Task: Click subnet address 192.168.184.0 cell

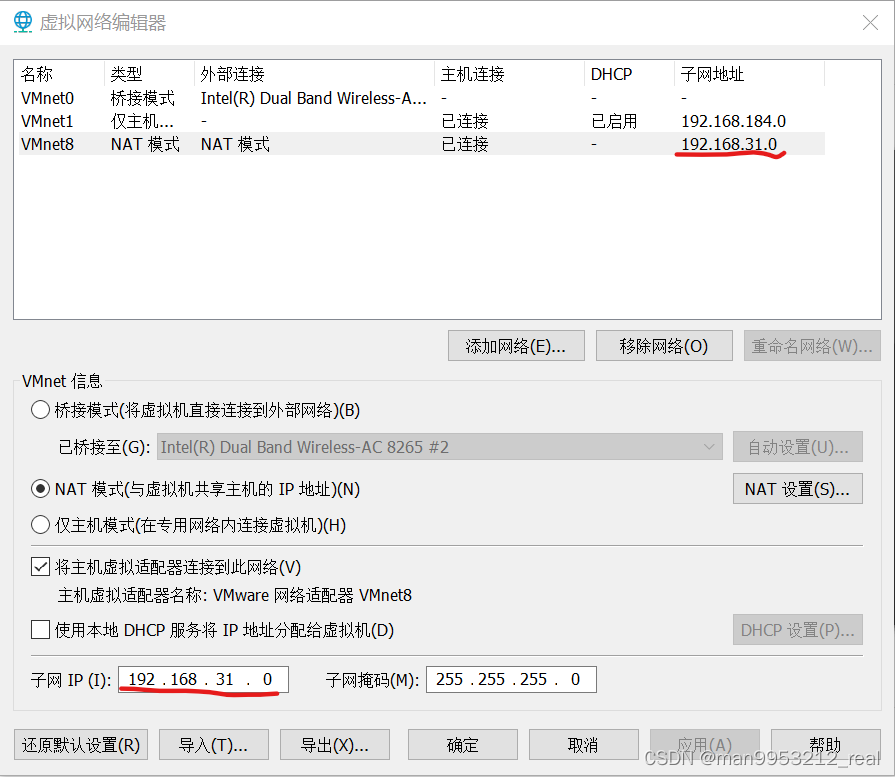Action: [x=733, y=121]
